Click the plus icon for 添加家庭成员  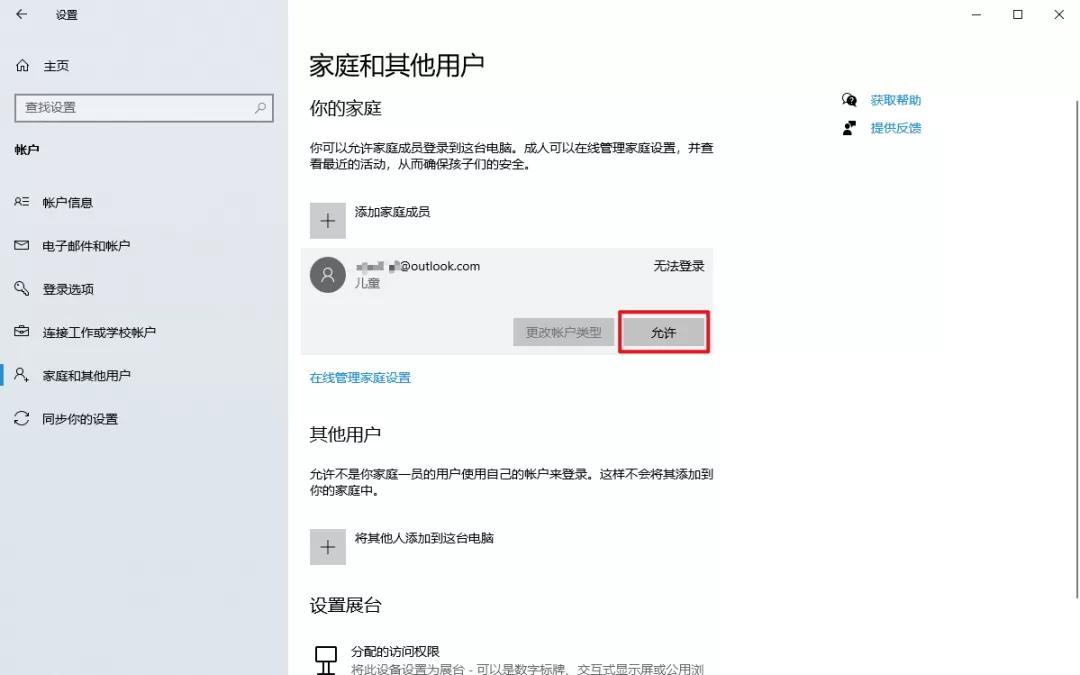click(328, 220)
